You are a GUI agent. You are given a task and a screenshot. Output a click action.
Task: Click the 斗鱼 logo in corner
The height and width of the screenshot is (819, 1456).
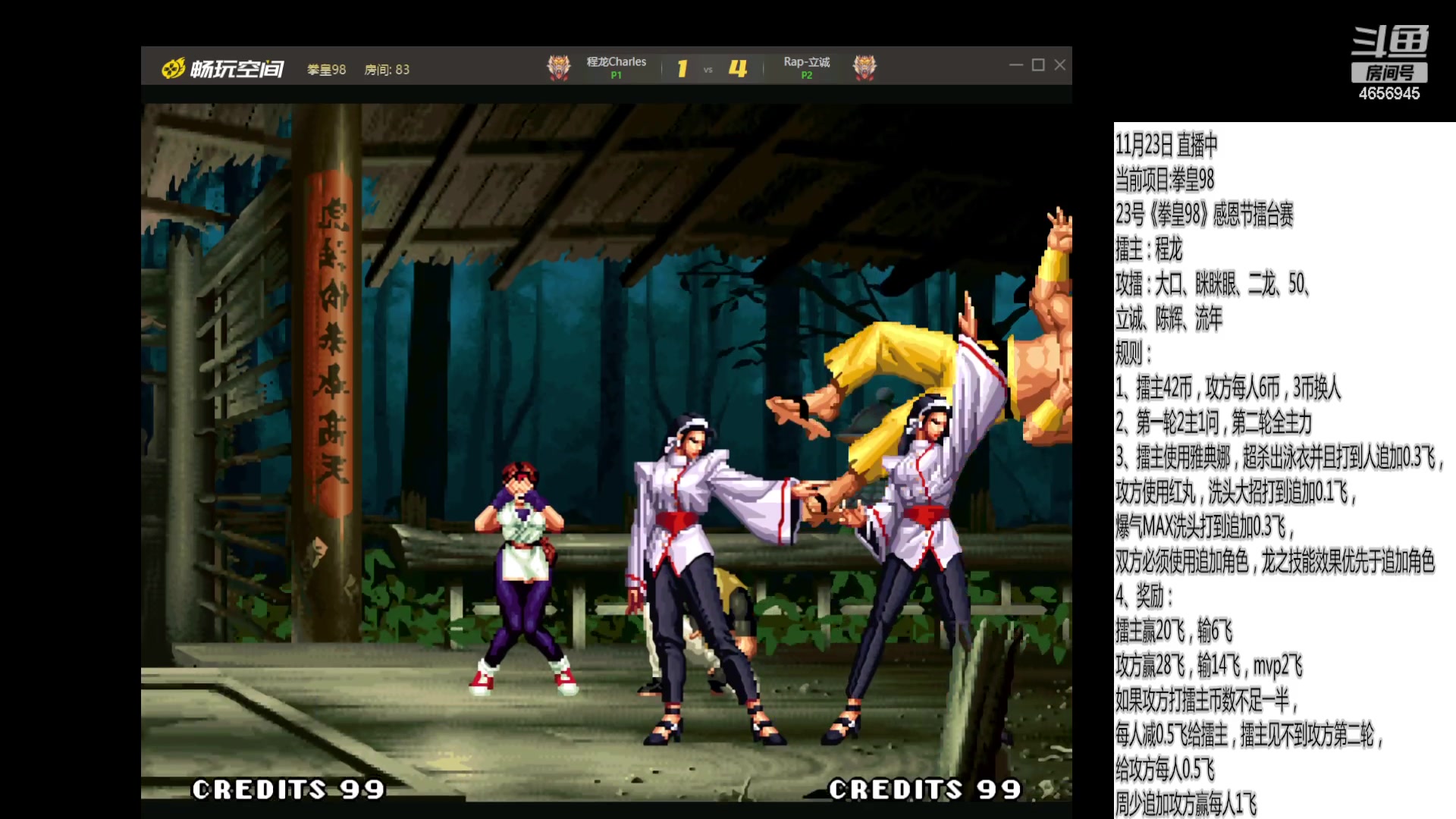[x=1390, y=42]
